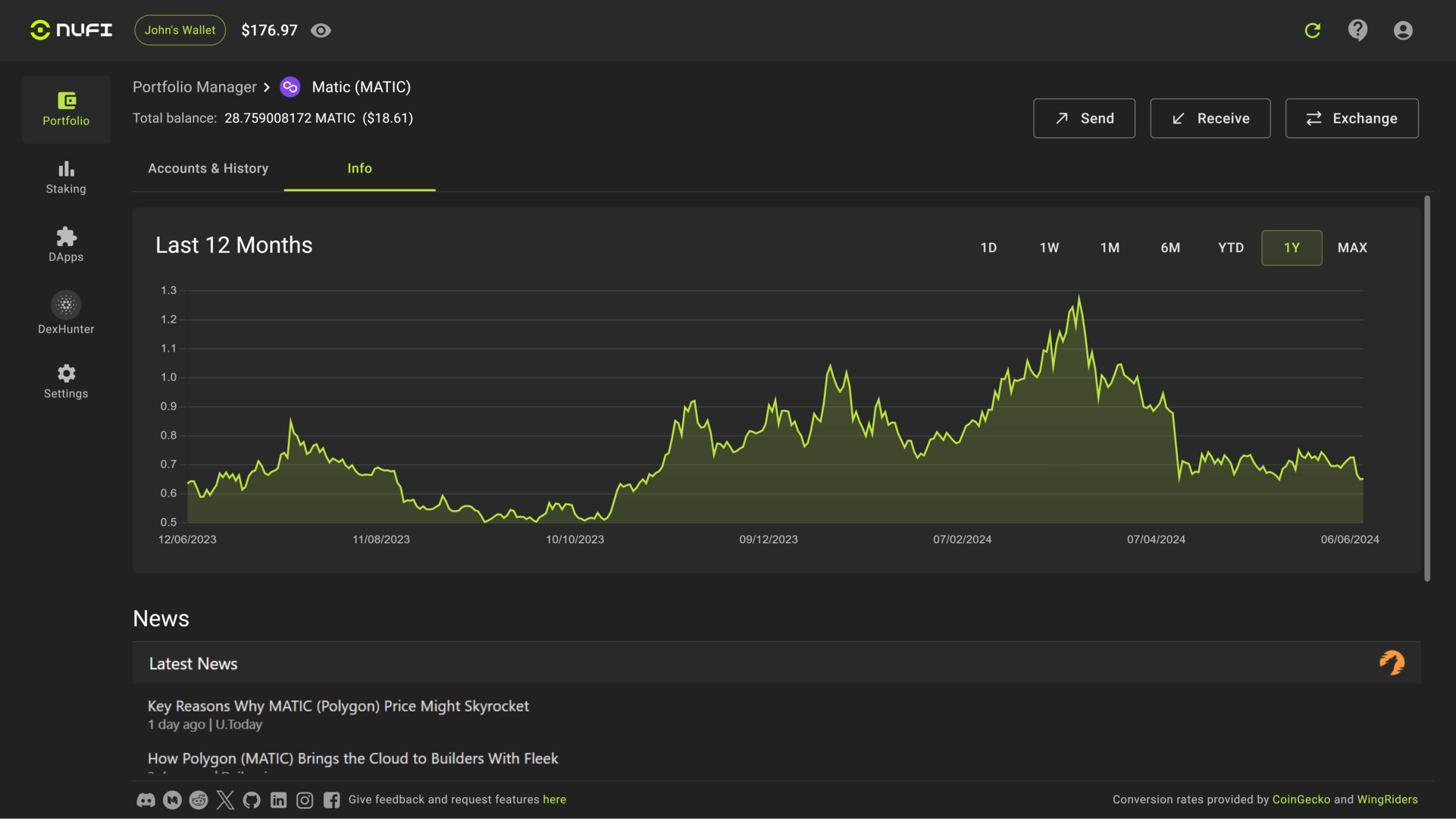Click the vertical scrollbar of info panel
The height and width of the screenshot is (819, 1456).
(1427, 388)
